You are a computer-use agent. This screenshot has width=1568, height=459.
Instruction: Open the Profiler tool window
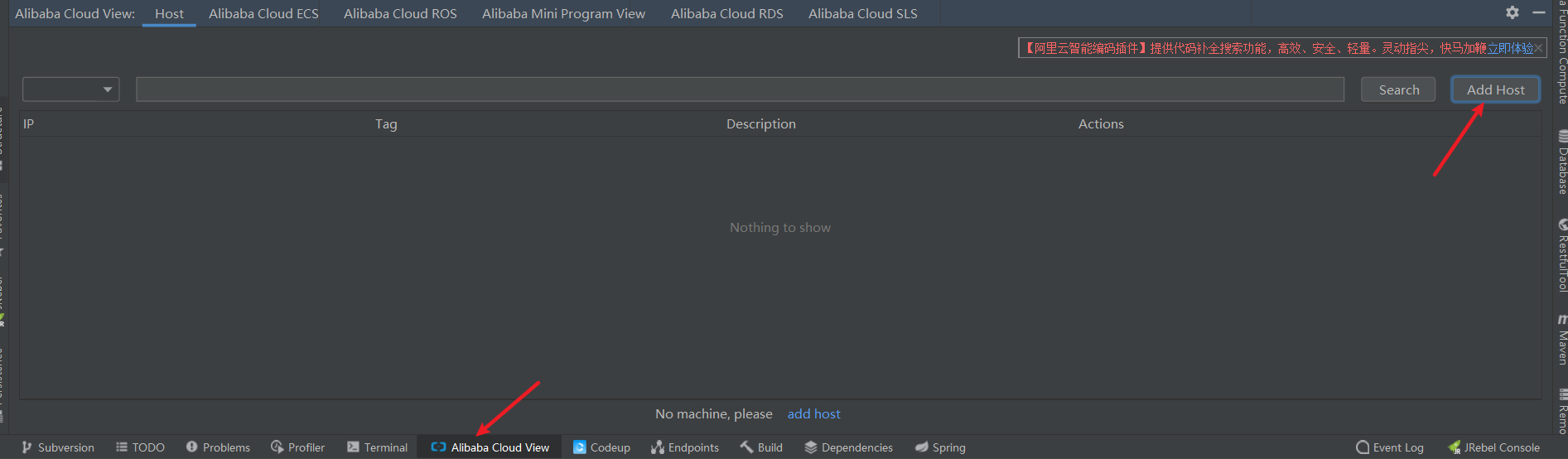click(x=297, y=447)
